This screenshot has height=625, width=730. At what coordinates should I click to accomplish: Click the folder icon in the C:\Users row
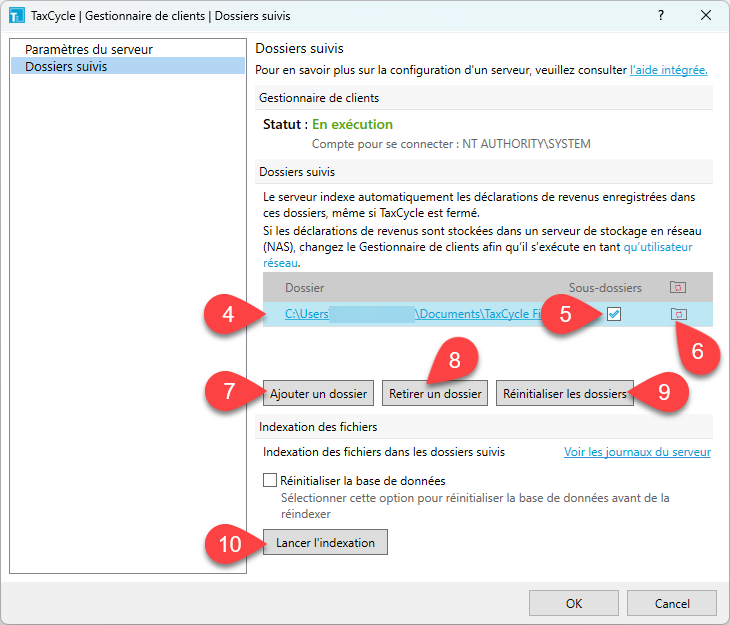[x=678, y=314]
